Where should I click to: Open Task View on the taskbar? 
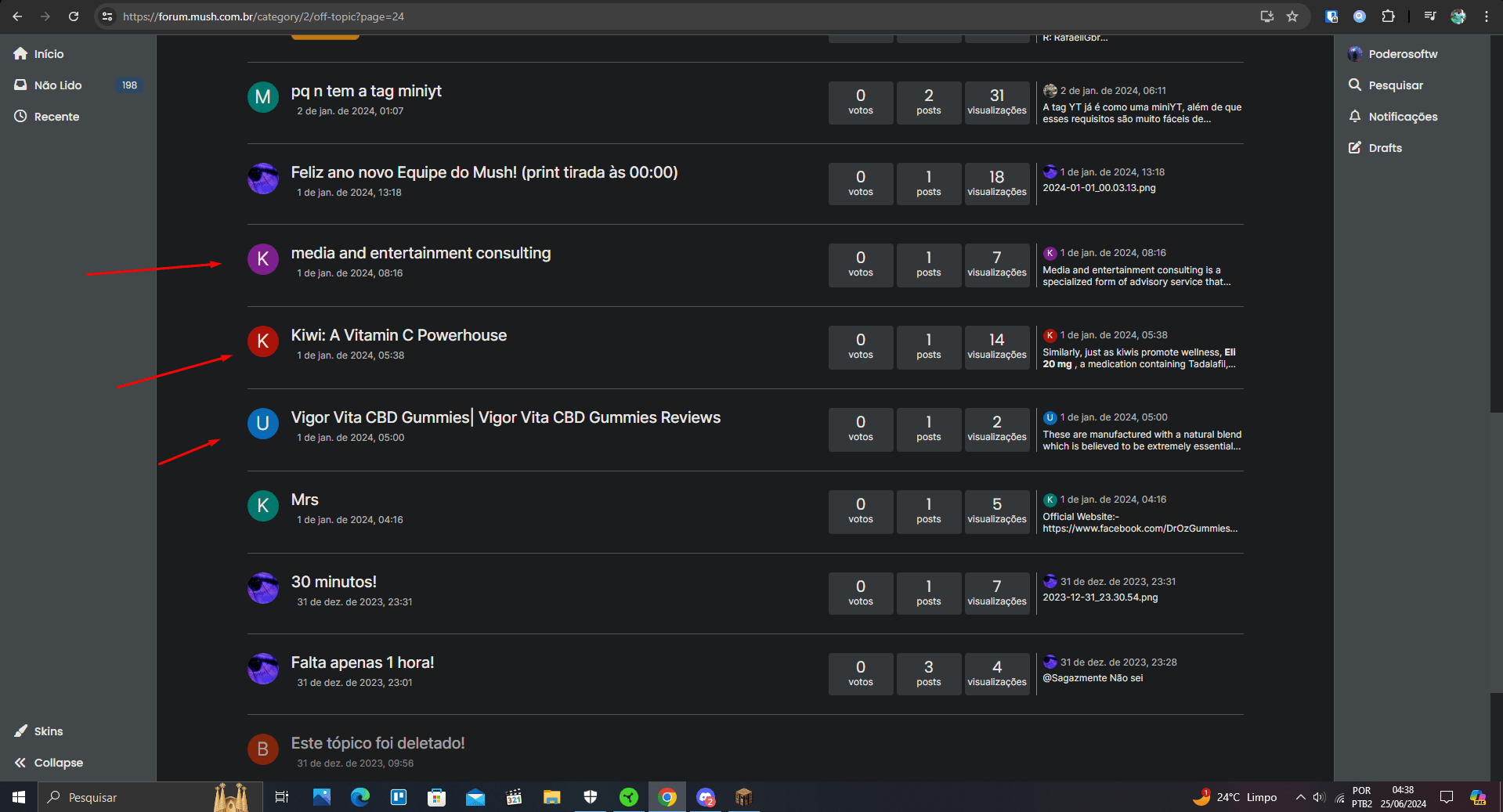pos(282,797)
